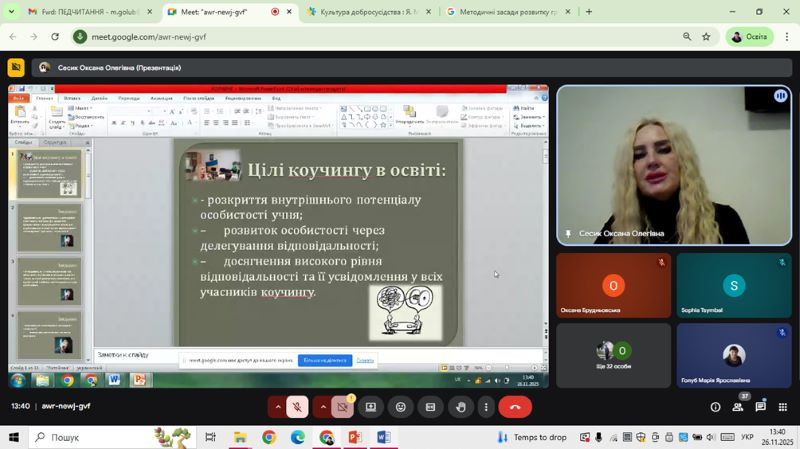Unmute the microphone in Meet

coord(297,407)
